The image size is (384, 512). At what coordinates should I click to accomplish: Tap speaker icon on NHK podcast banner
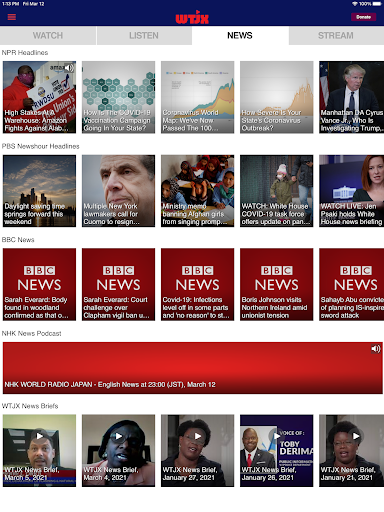(376, 349)
